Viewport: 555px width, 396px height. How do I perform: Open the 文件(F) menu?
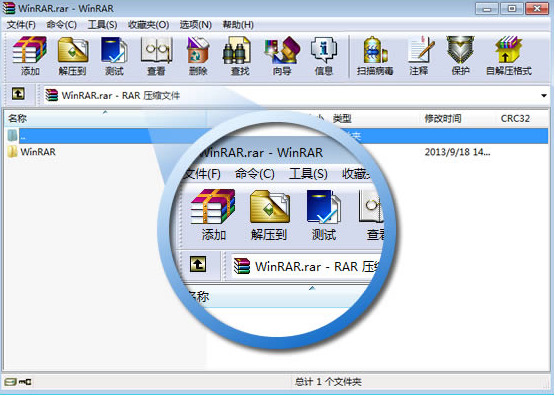[21, 25]
